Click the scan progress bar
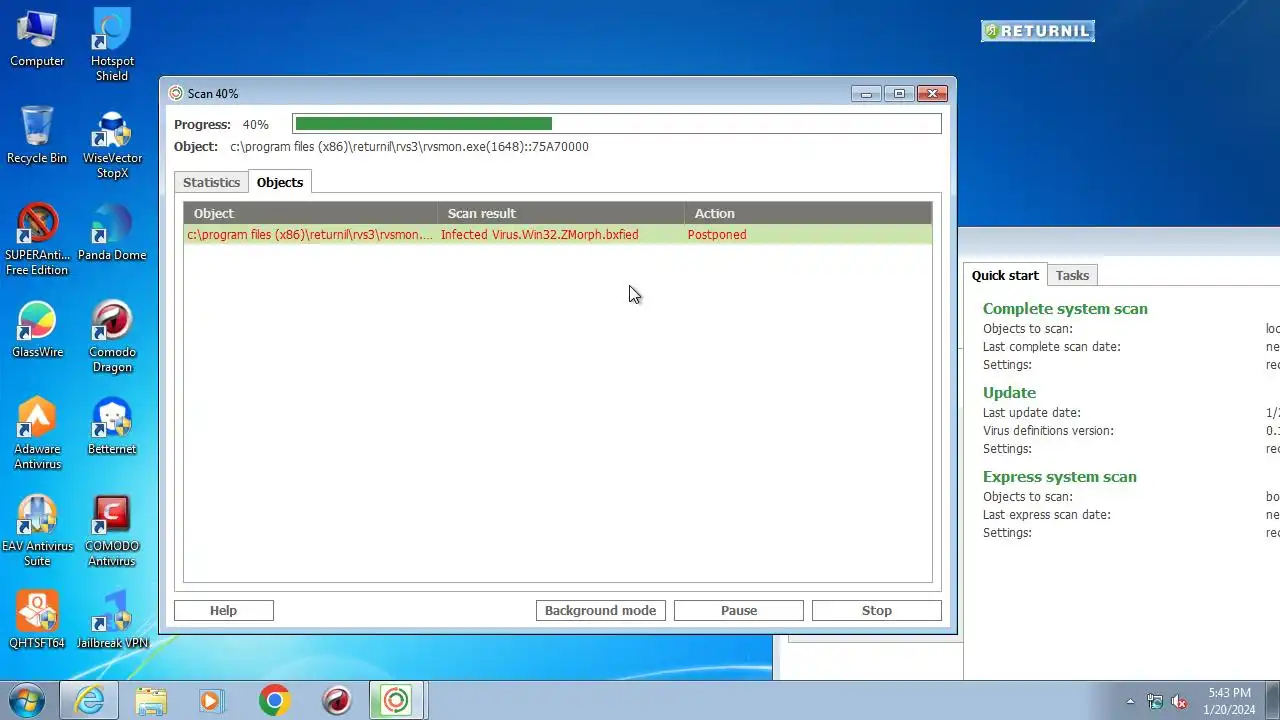This screenshot has height=720, width=1280. pyautogui.click(x=617, y=124)
